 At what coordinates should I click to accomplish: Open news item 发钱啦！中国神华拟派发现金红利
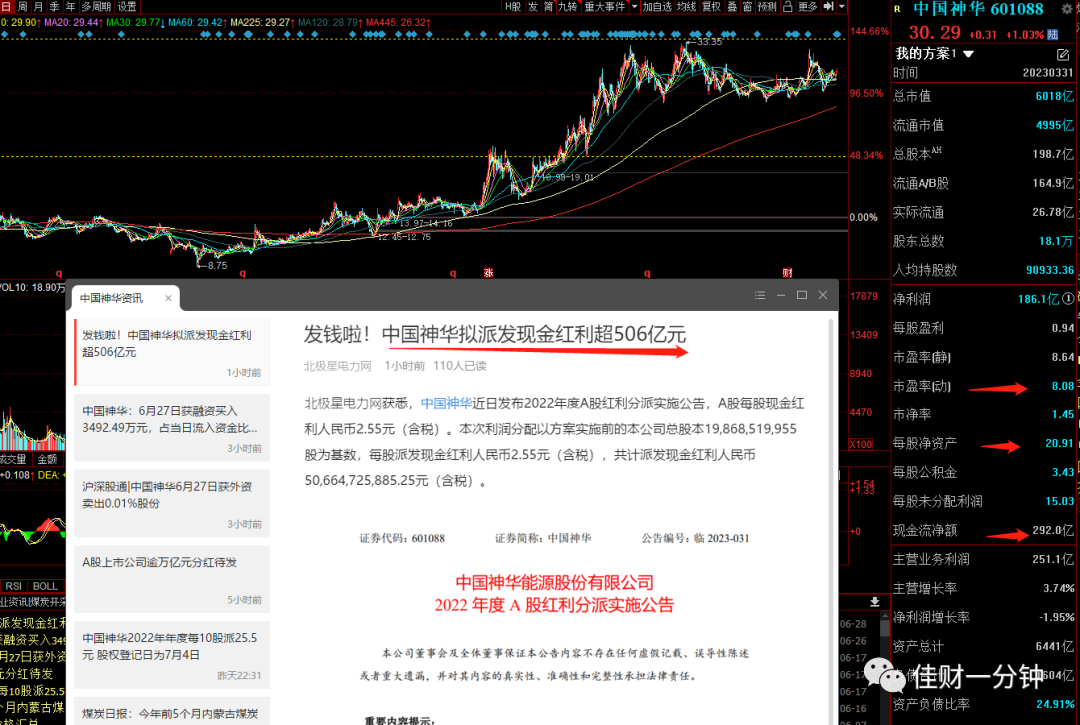[x=172, y=352]
